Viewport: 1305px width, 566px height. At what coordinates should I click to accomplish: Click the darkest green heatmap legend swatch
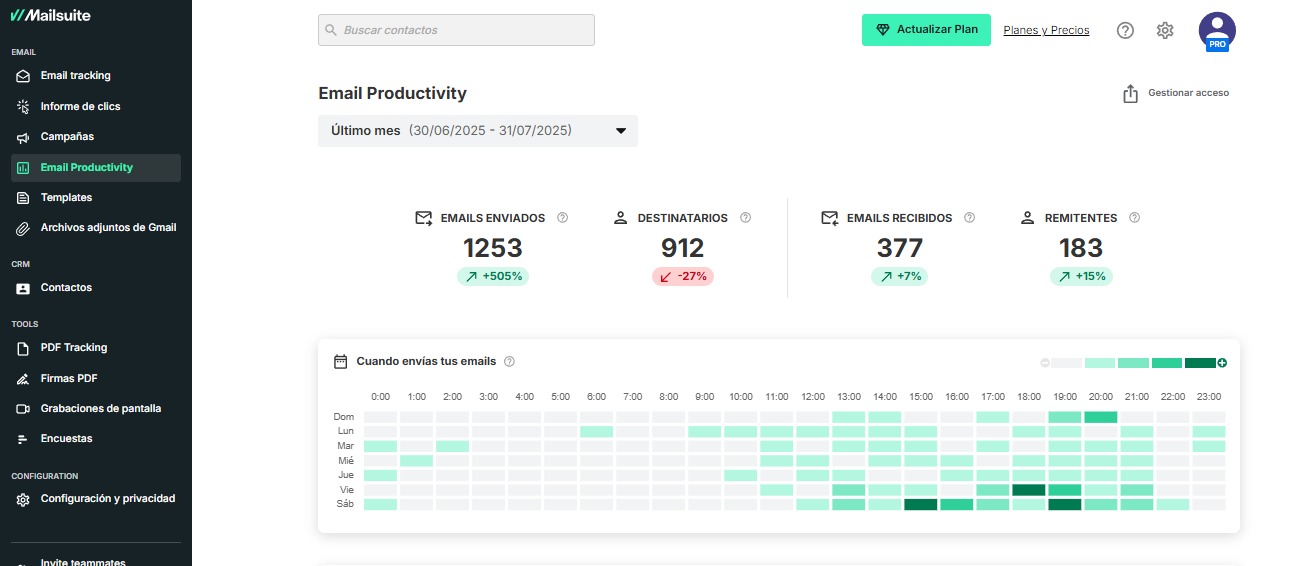click(x=1199, y=363)
